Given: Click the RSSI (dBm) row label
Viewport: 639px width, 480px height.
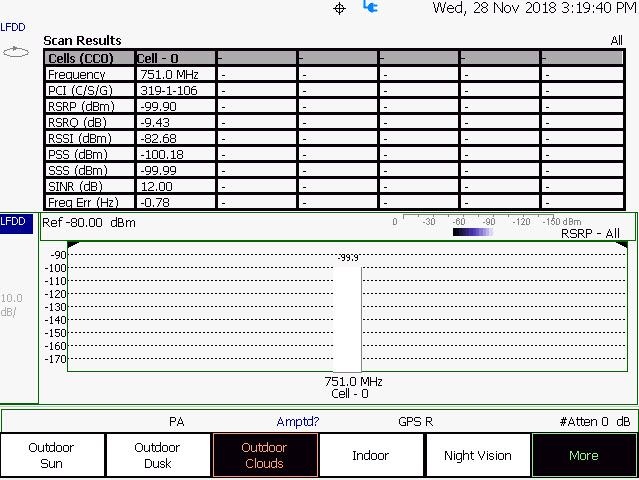Looking at the screenshot, I should pos(79,139).
